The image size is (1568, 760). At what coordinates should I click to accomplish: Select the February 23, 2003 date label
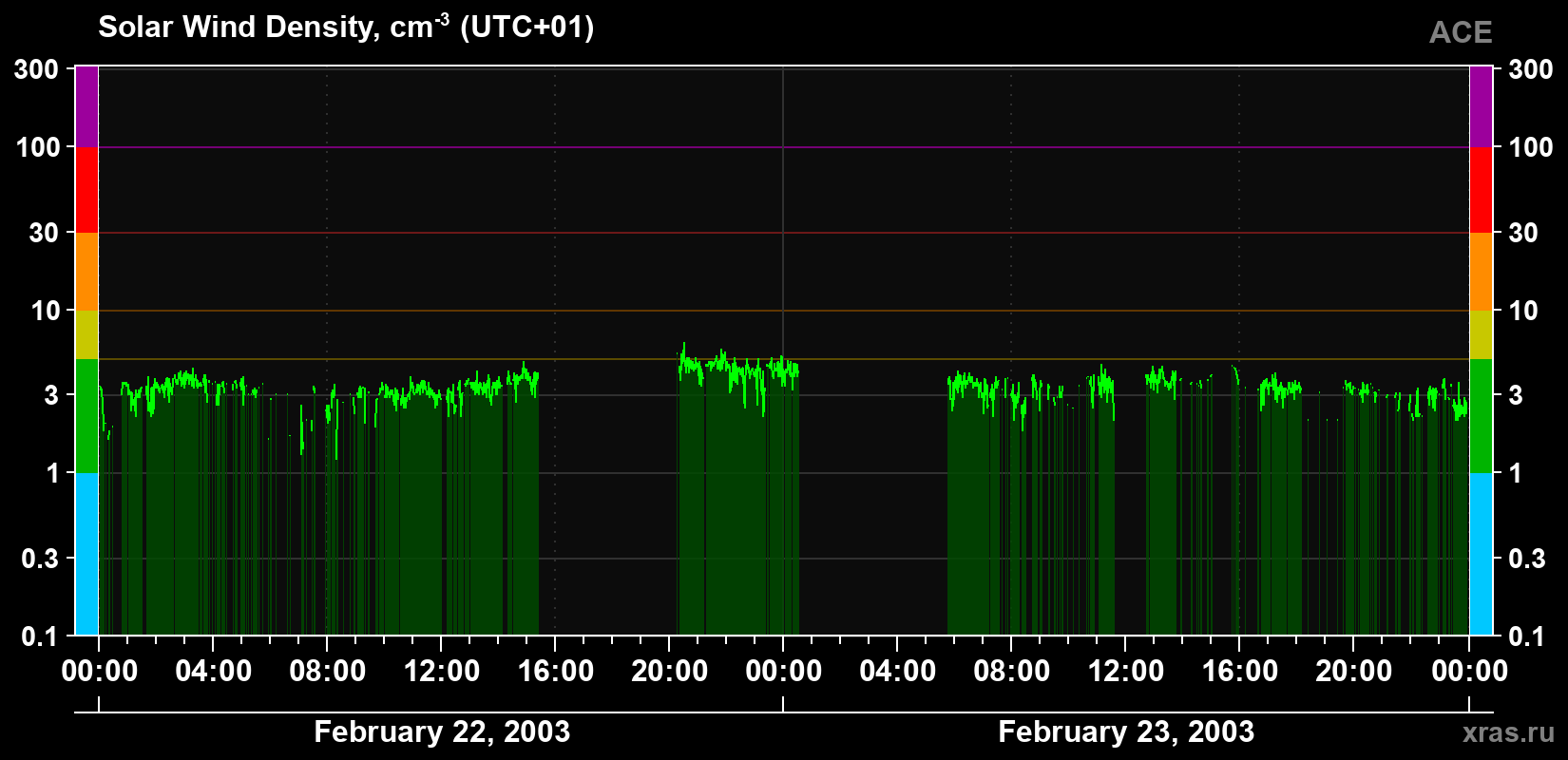coord(1126,731)
